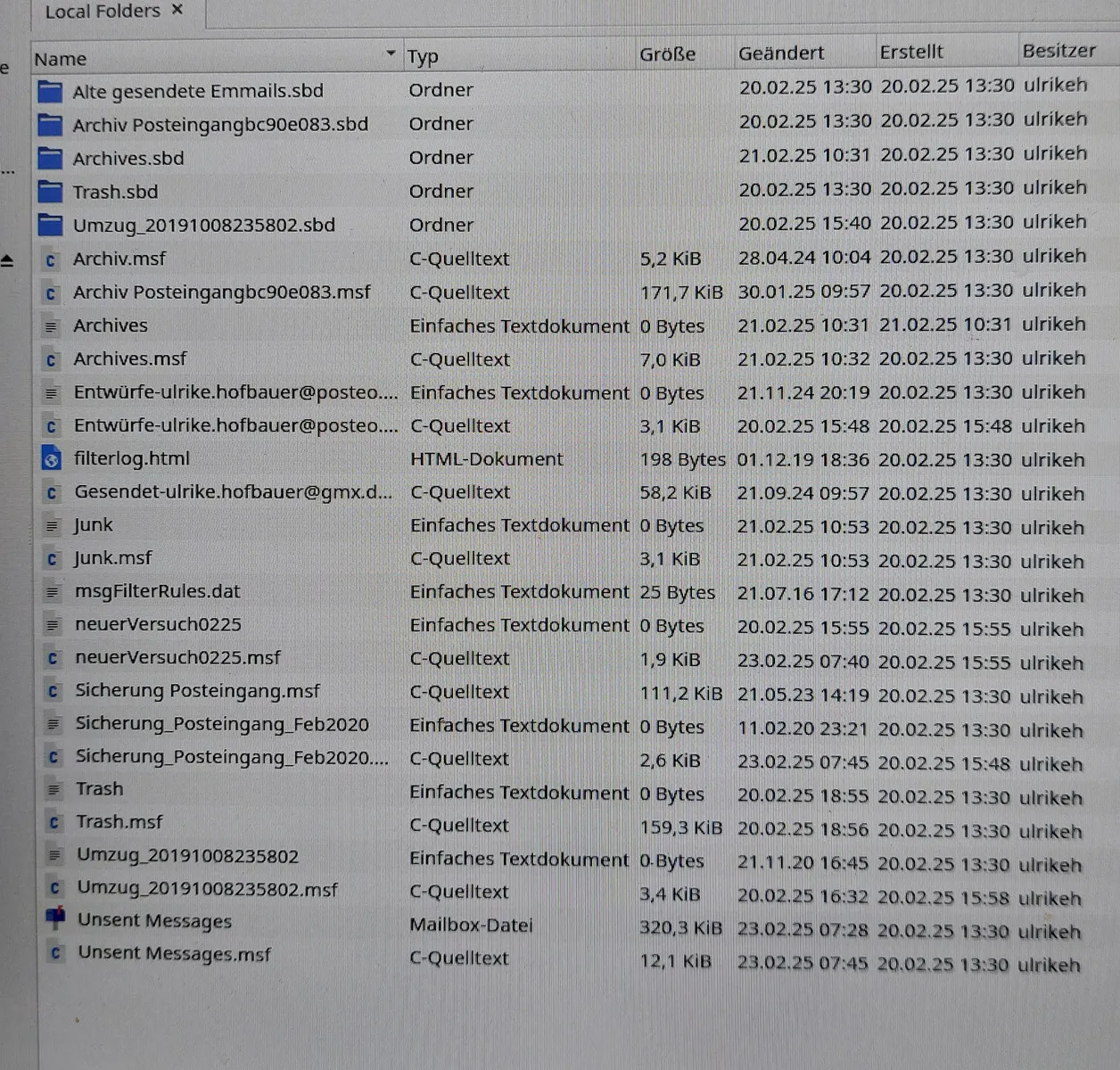Click C-source icon of neuerVersuch0225.msf
Screen dimensions: 1120x1070
coord(53,658)
